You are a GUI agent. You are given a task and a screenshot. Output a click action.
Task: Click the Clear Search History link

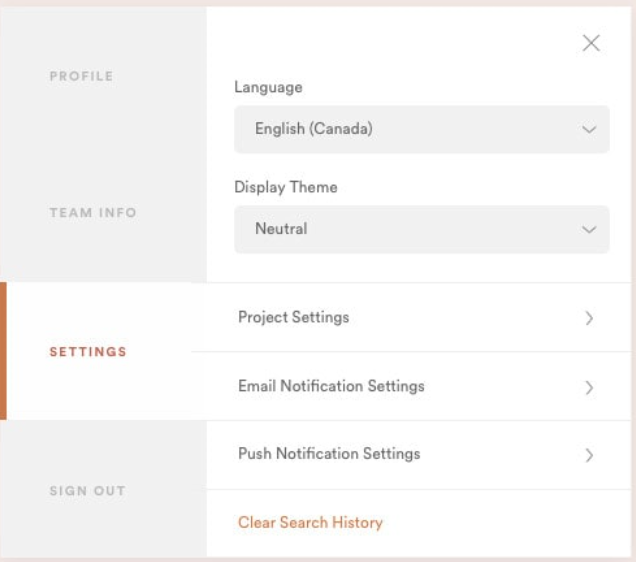tap(310, 522)
